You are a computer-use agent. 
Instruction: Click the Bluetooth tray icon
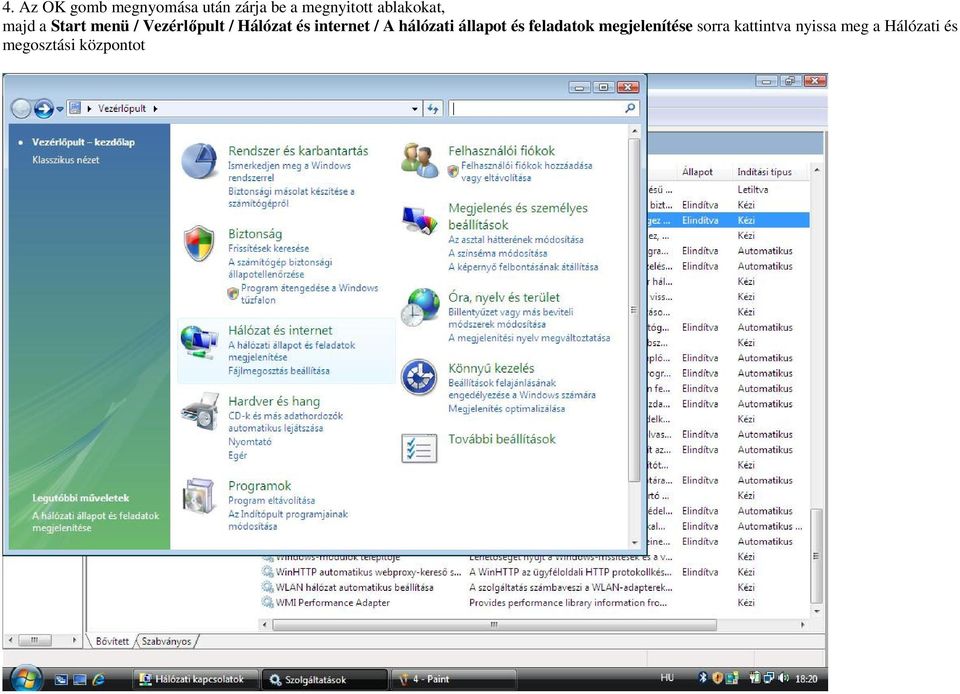[x=702, y=677]
